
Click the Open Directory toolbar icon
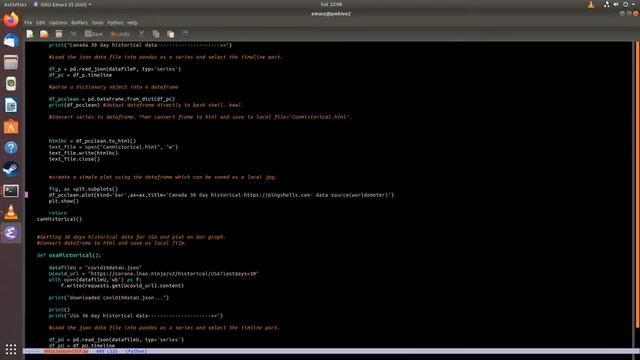[59, 34]
